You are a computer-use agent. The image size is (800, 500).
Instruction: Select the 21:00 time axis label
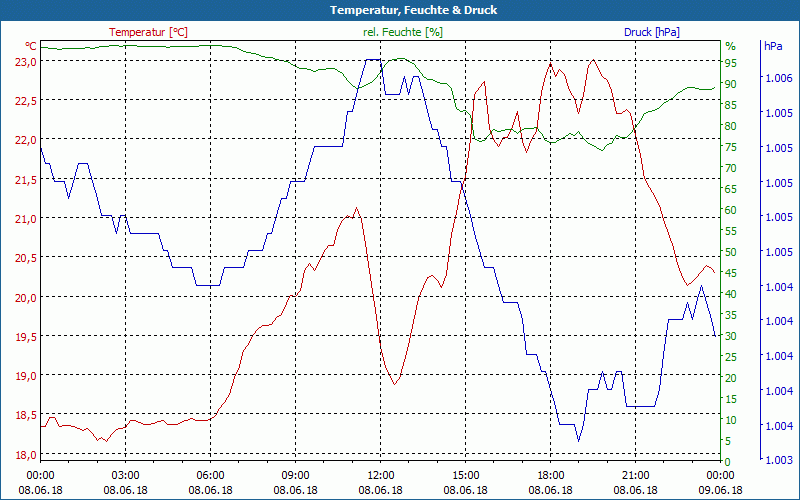click(635, 475)
